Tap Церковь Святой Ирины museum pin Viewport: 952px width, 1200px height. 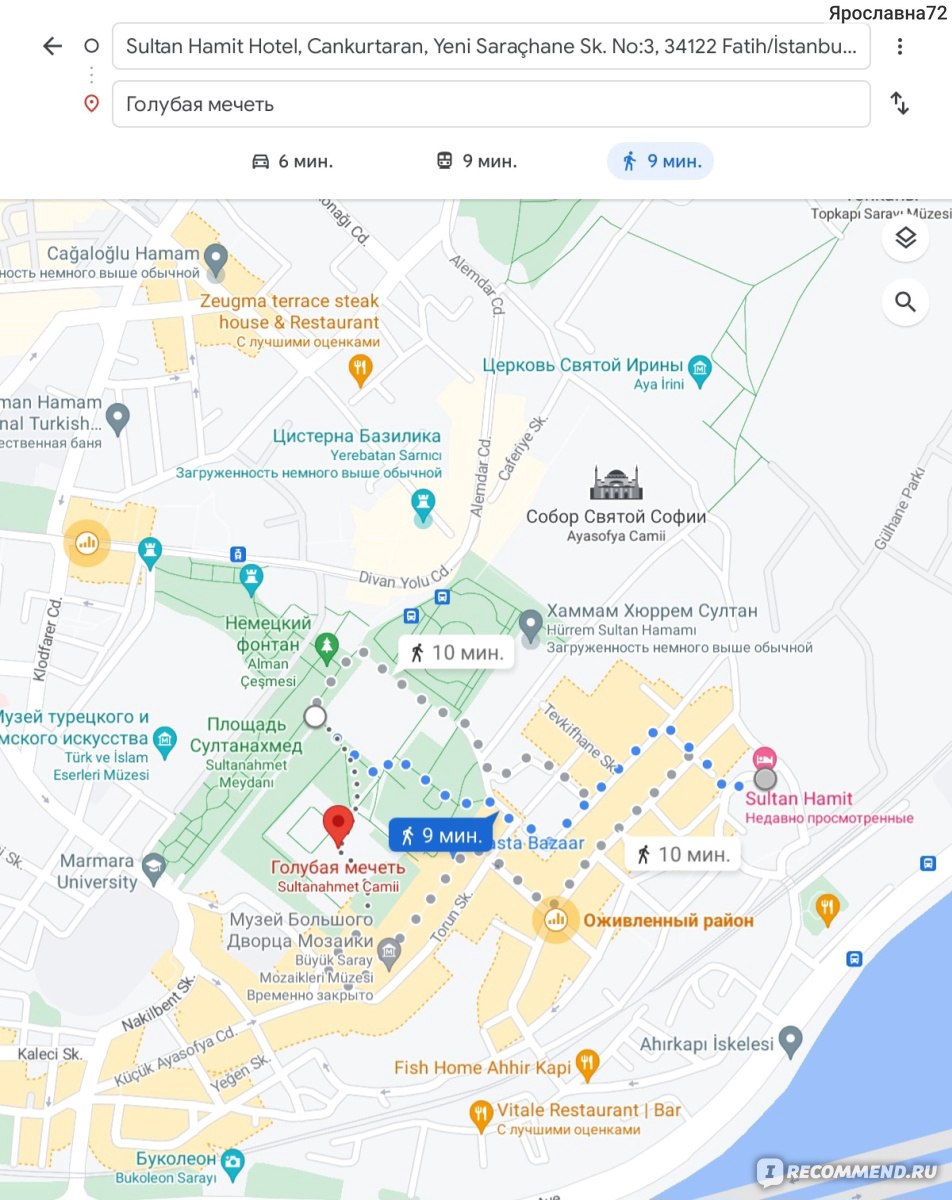700,371
